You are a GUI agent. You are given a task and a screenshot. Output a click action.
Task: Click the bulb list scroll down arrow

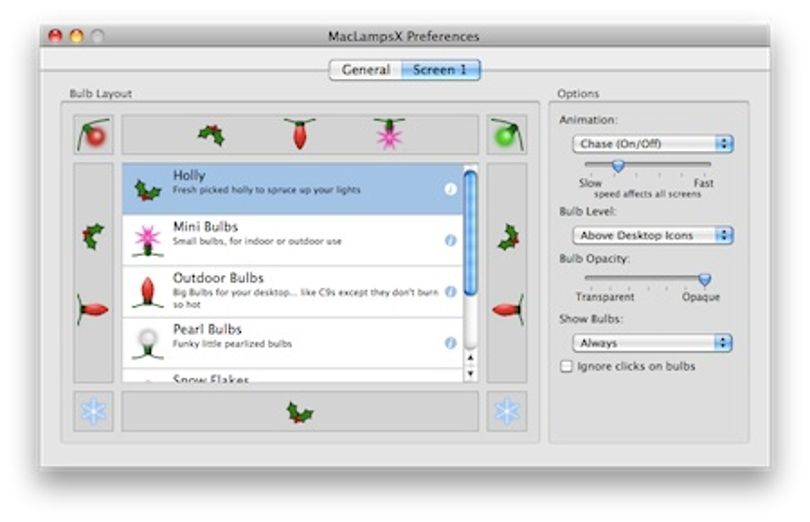point(470,373)
